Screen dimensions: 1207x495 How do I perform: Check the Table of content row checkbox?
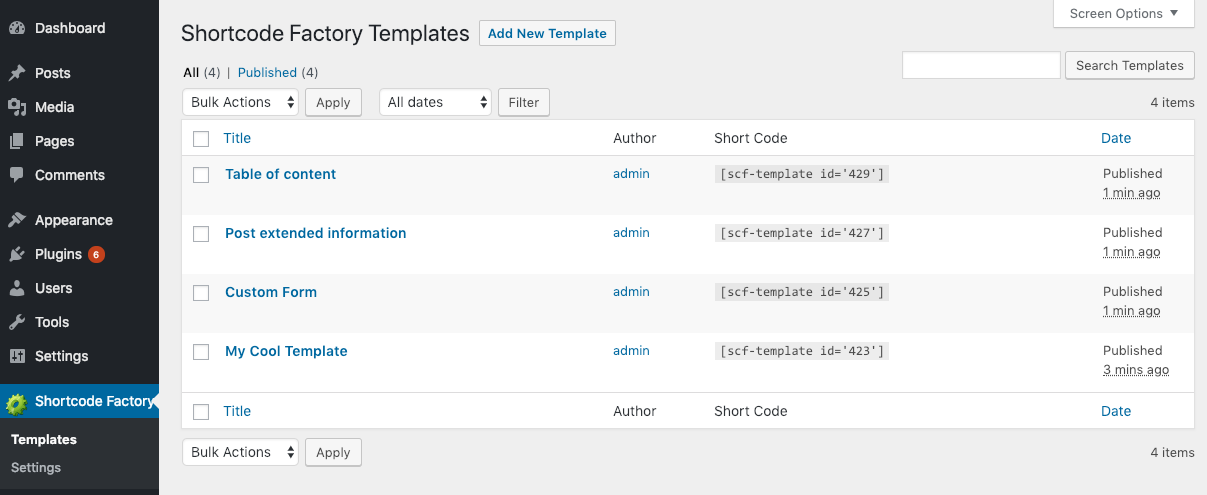[x=201, y=175]
